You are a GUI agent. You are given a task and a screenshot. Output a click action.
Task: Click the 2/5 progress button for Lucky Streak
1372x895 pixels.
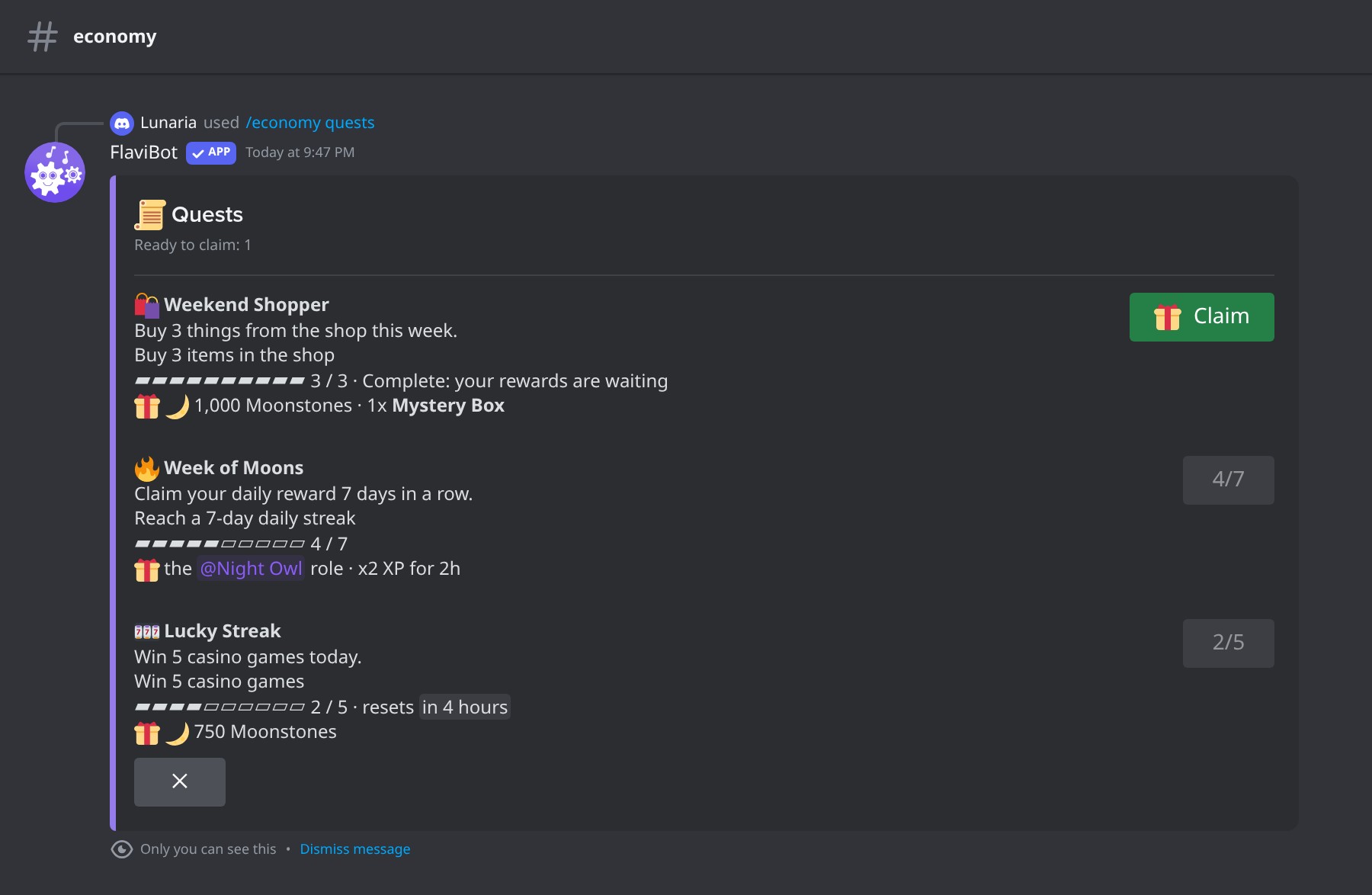point(1229,643)
